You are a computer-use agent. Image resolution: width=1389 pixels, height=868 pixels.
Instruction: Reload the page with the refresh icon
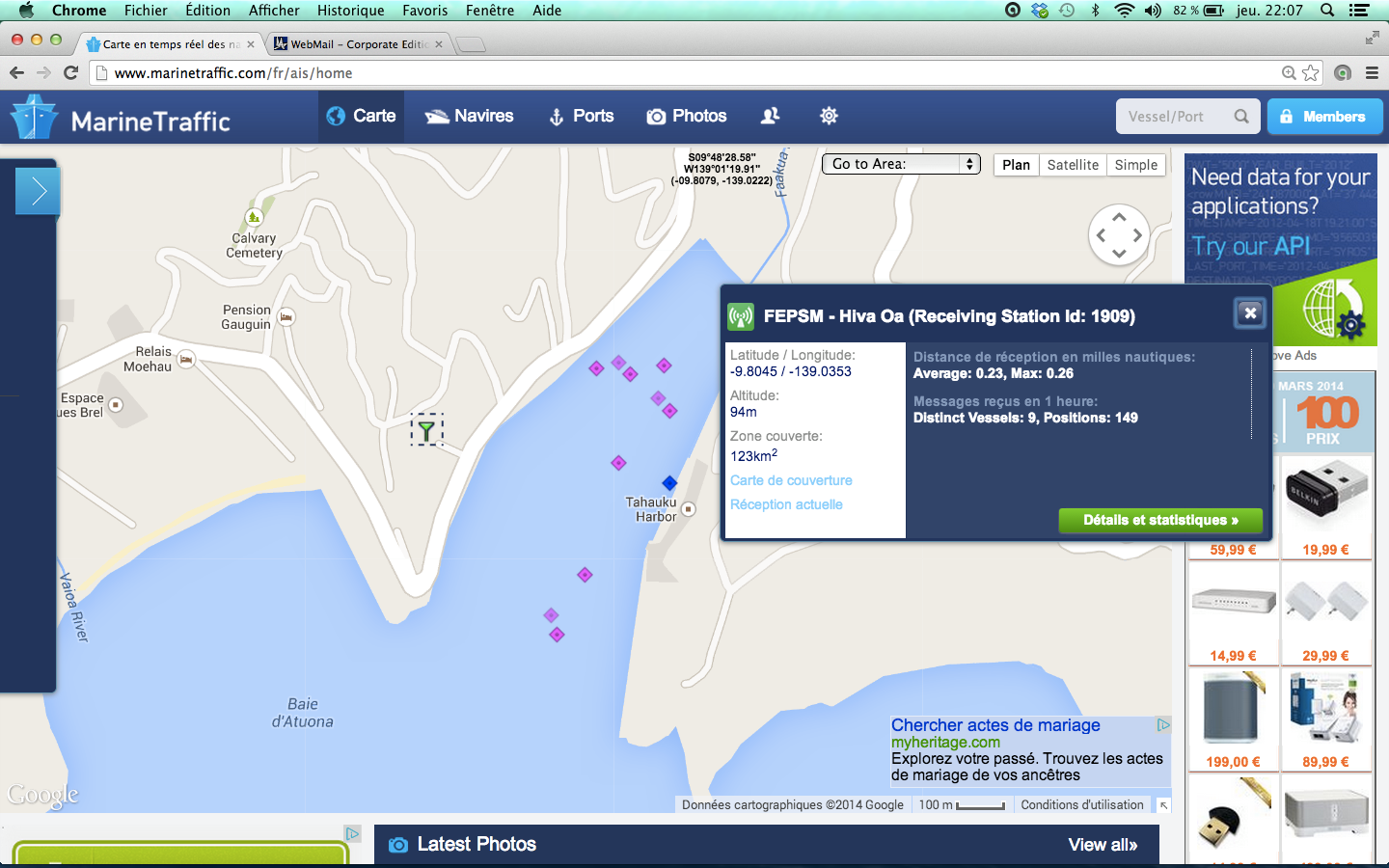tap(70, 73)
